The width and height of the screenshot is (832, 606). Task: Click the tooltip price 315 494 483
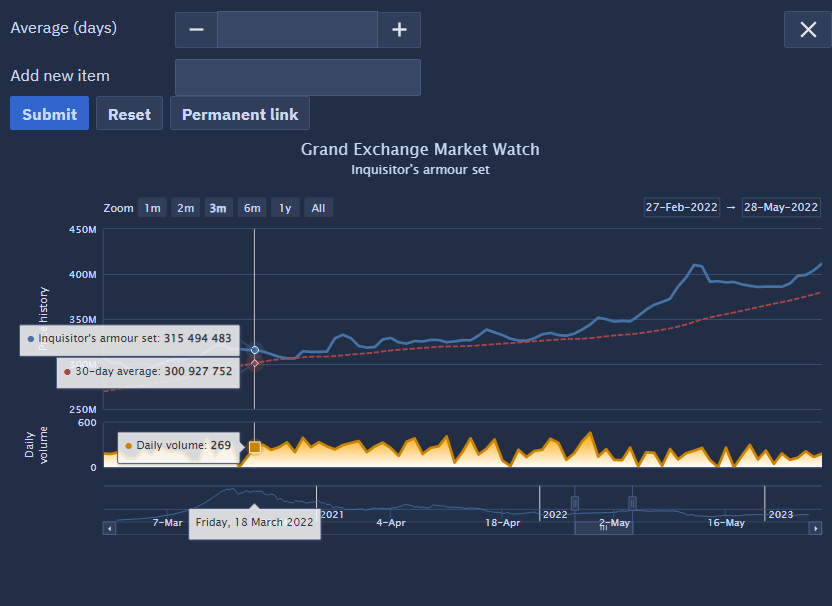pyautogui.click(x=197, y=339)
